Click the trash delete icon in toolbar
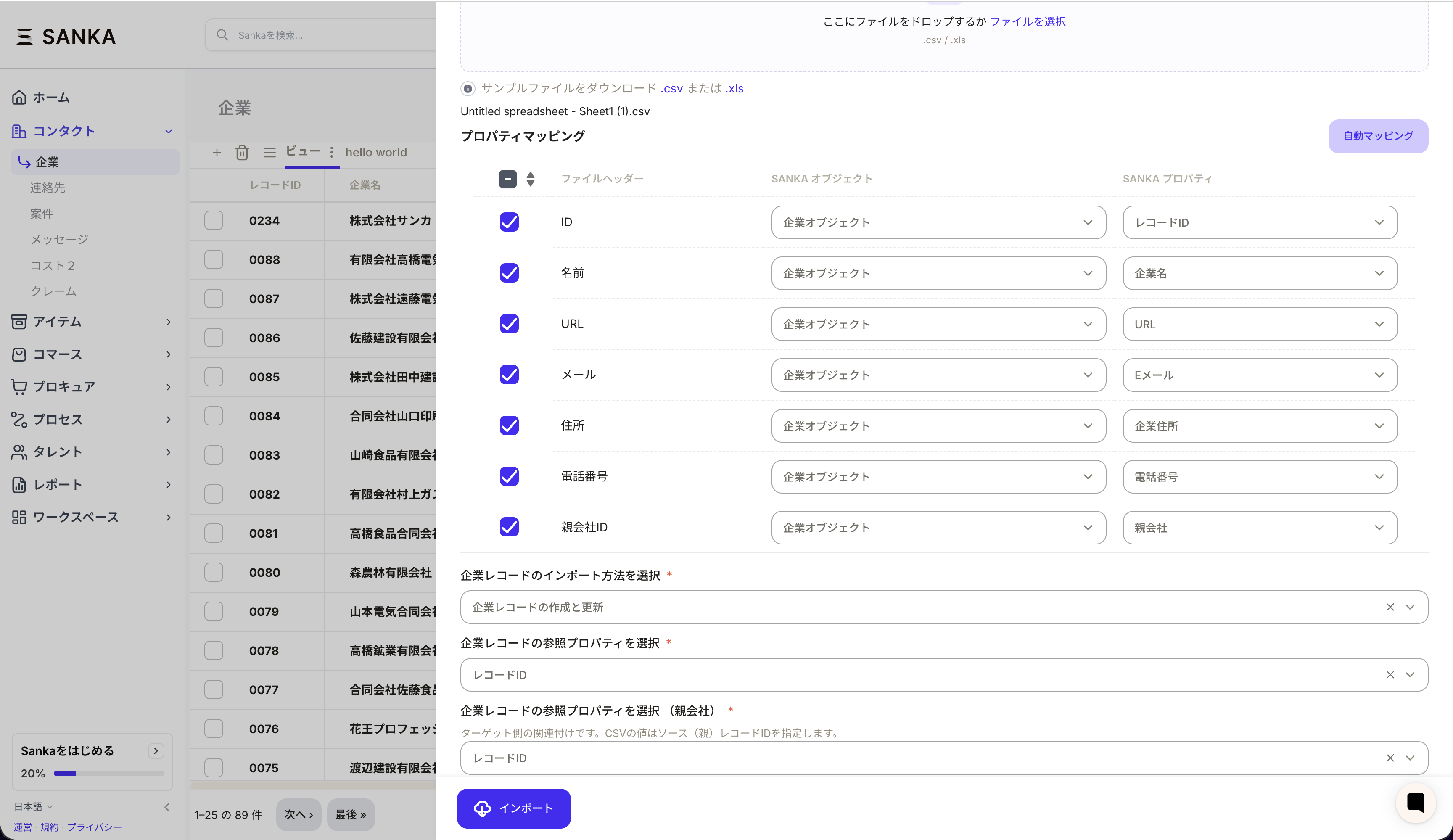This screenshot has width=1453, height=840. (x=242, y=152)
